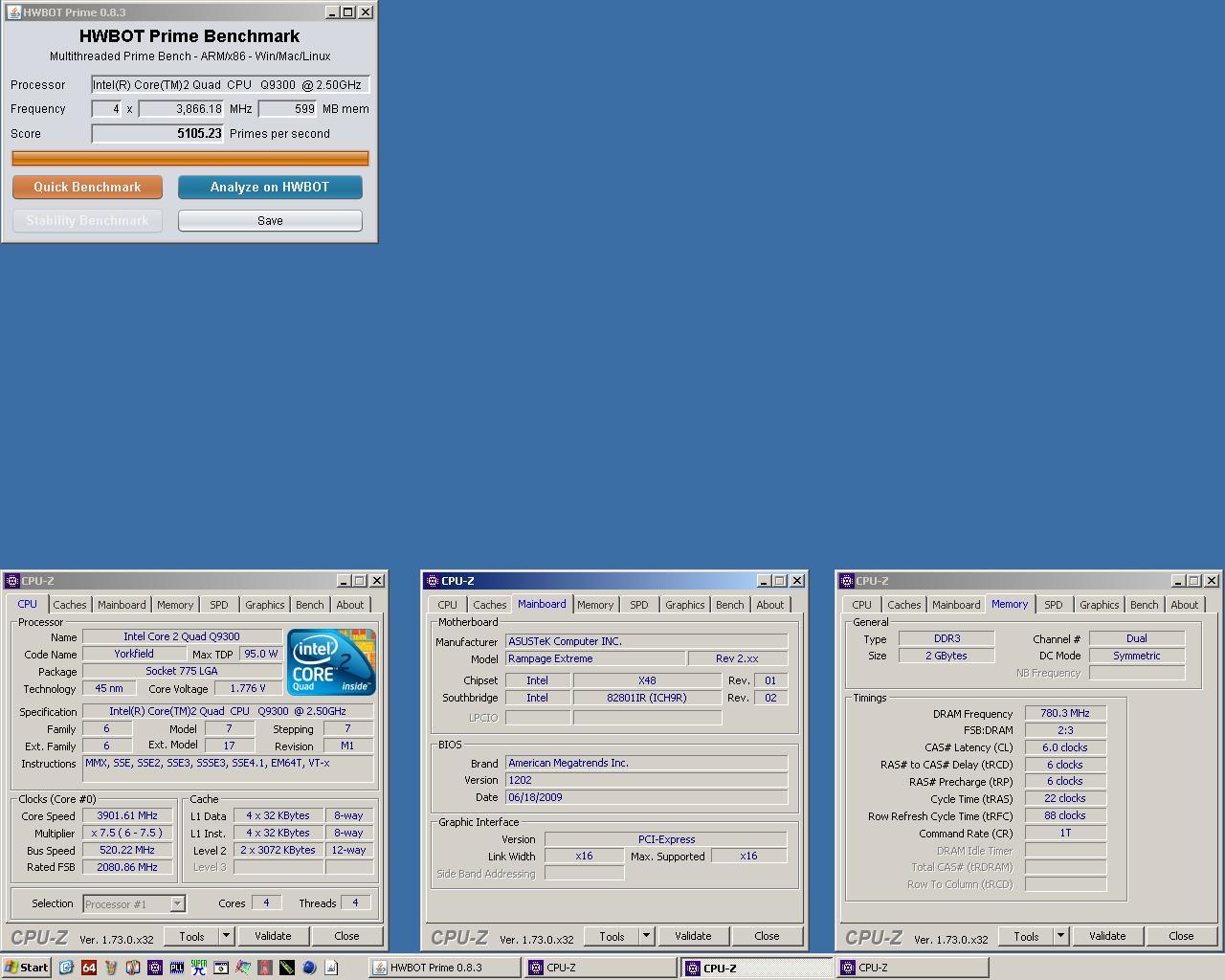Click the FSB:DRAM value 2:3
The width and height of the screenshot is (1225, 980).
1065,730
